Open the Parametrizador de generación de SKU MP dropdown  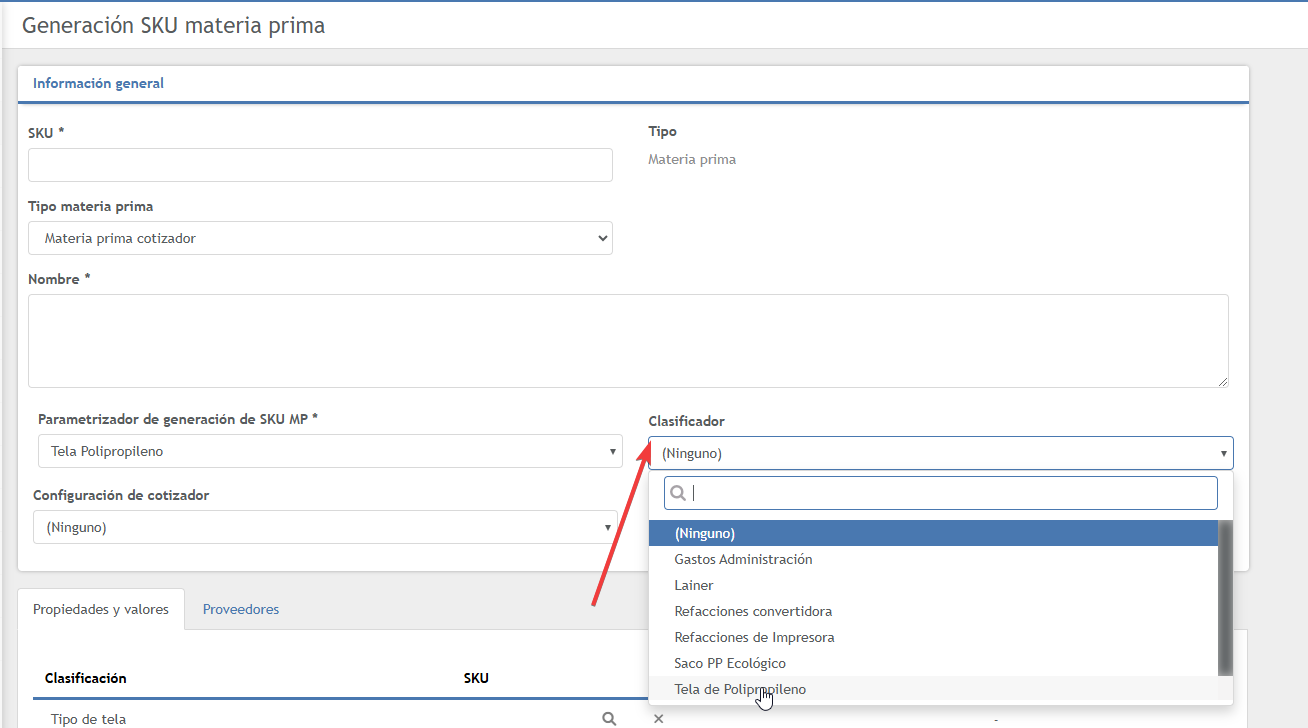(x=330, y=451)
